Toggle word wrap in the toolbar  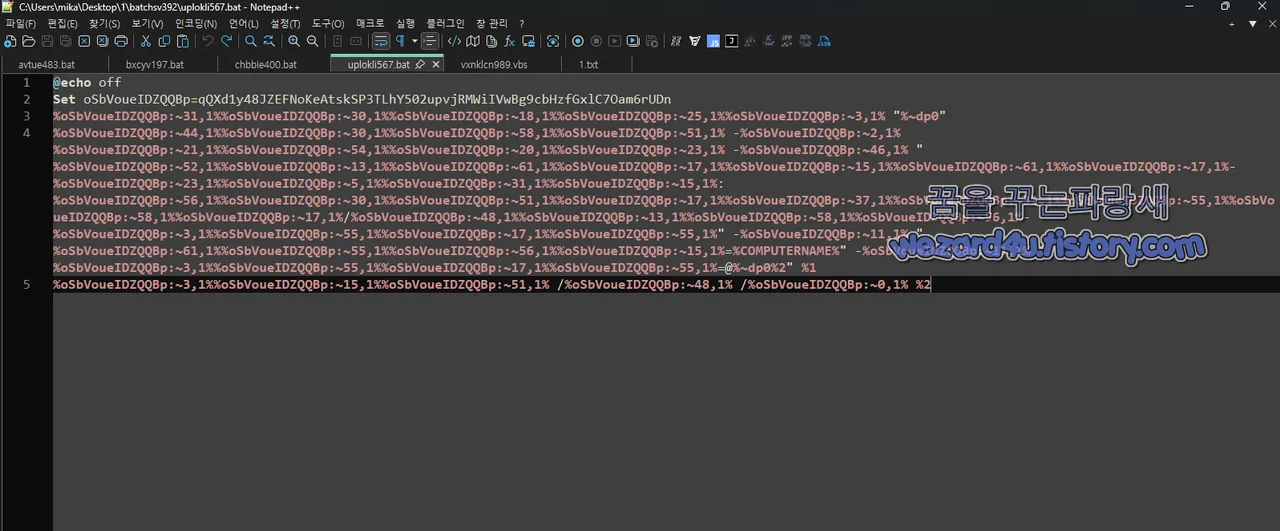coord(380,41)
